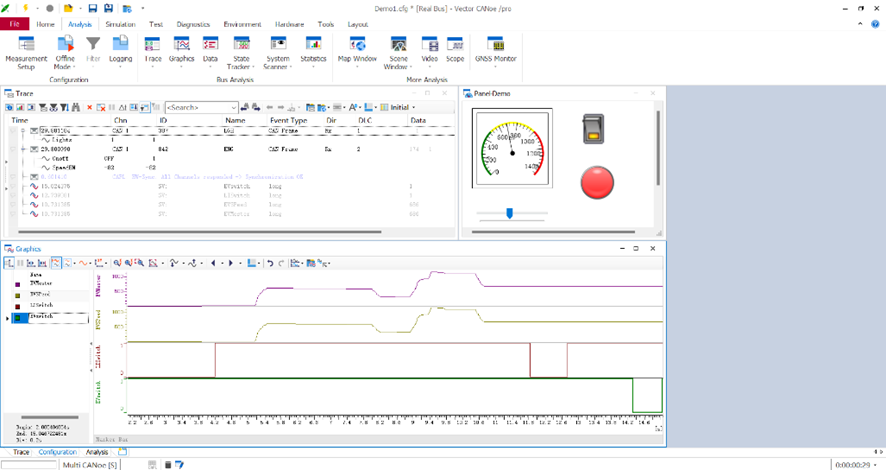
Task: Click the blue slider handle in Panel-Demo
Action: click(x=510, y=213)
